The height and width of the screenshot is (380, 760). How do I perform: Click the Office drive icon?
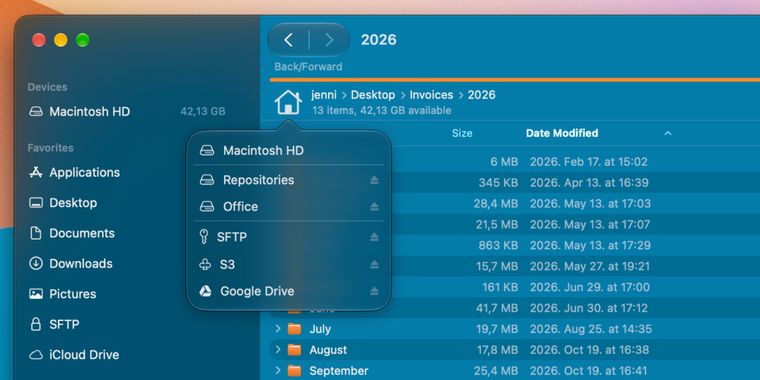click(207, 206)
